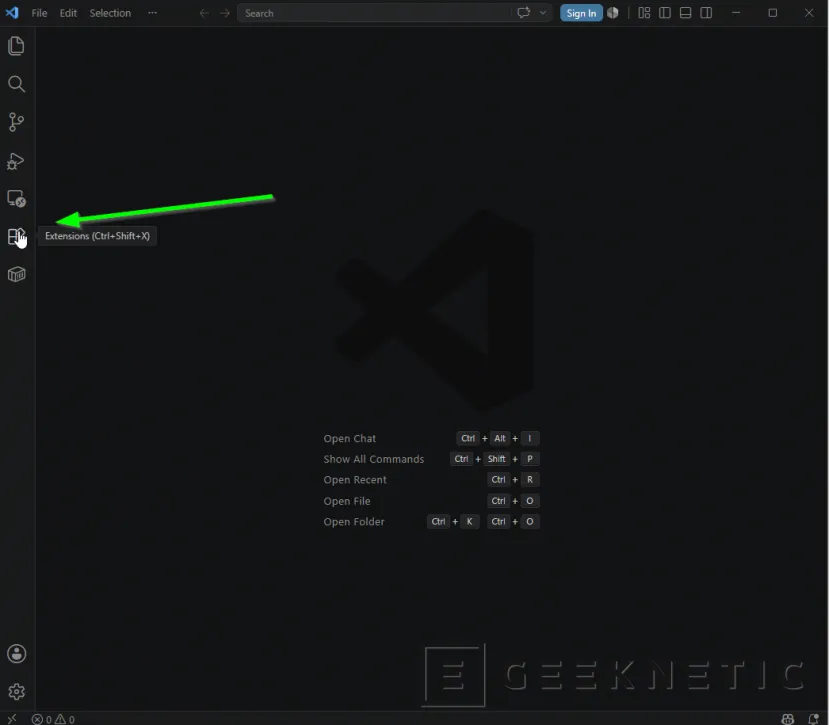Open the Customize Layout icon

point(644,13)
